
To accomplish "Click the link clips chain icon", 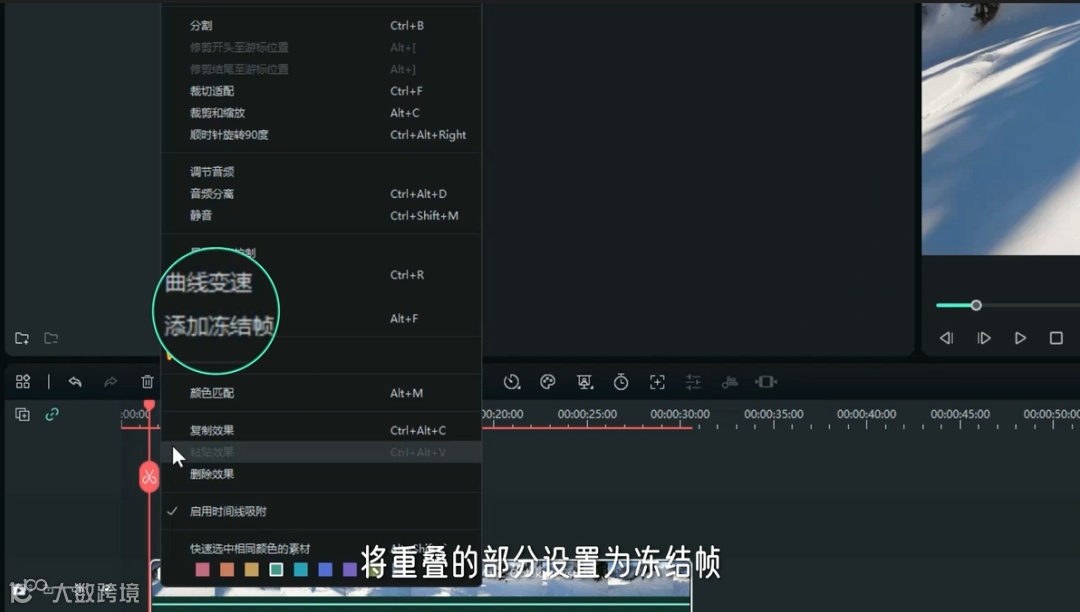I will point(51,414).
